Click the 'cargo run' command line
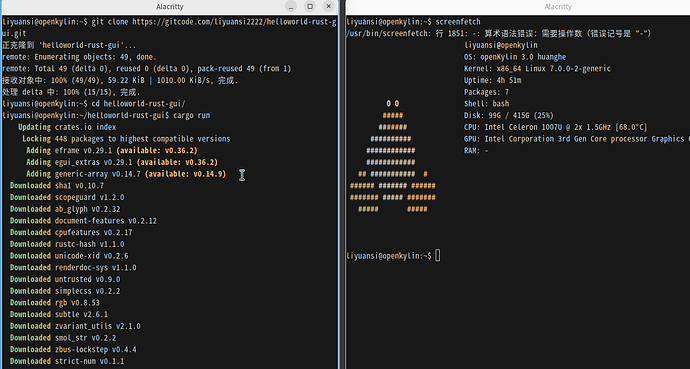 tap(106, 115)
